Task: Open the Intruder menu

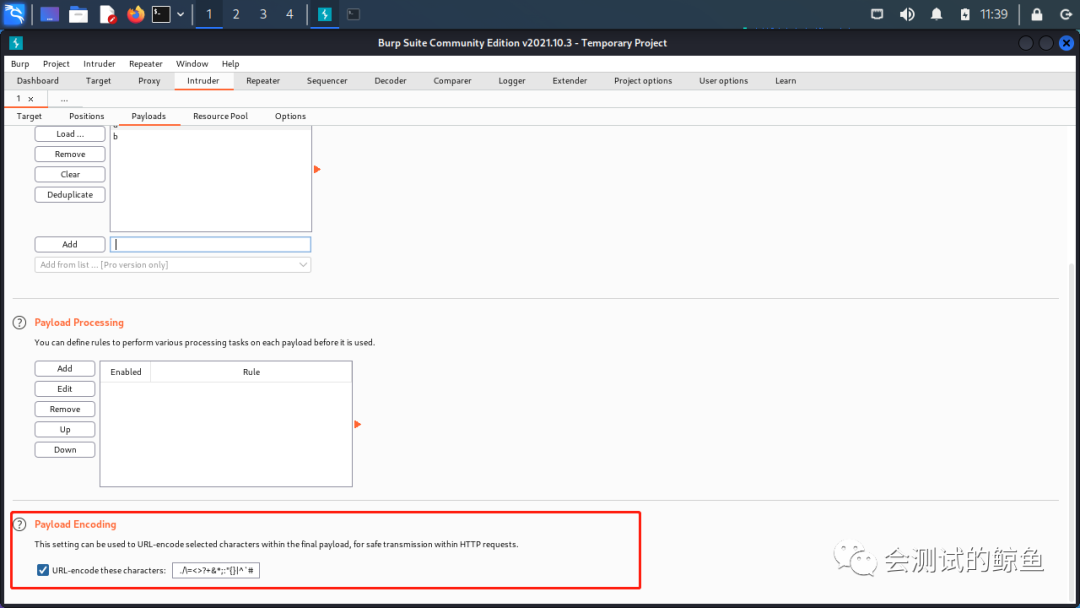Action: [x=99, y=63]
